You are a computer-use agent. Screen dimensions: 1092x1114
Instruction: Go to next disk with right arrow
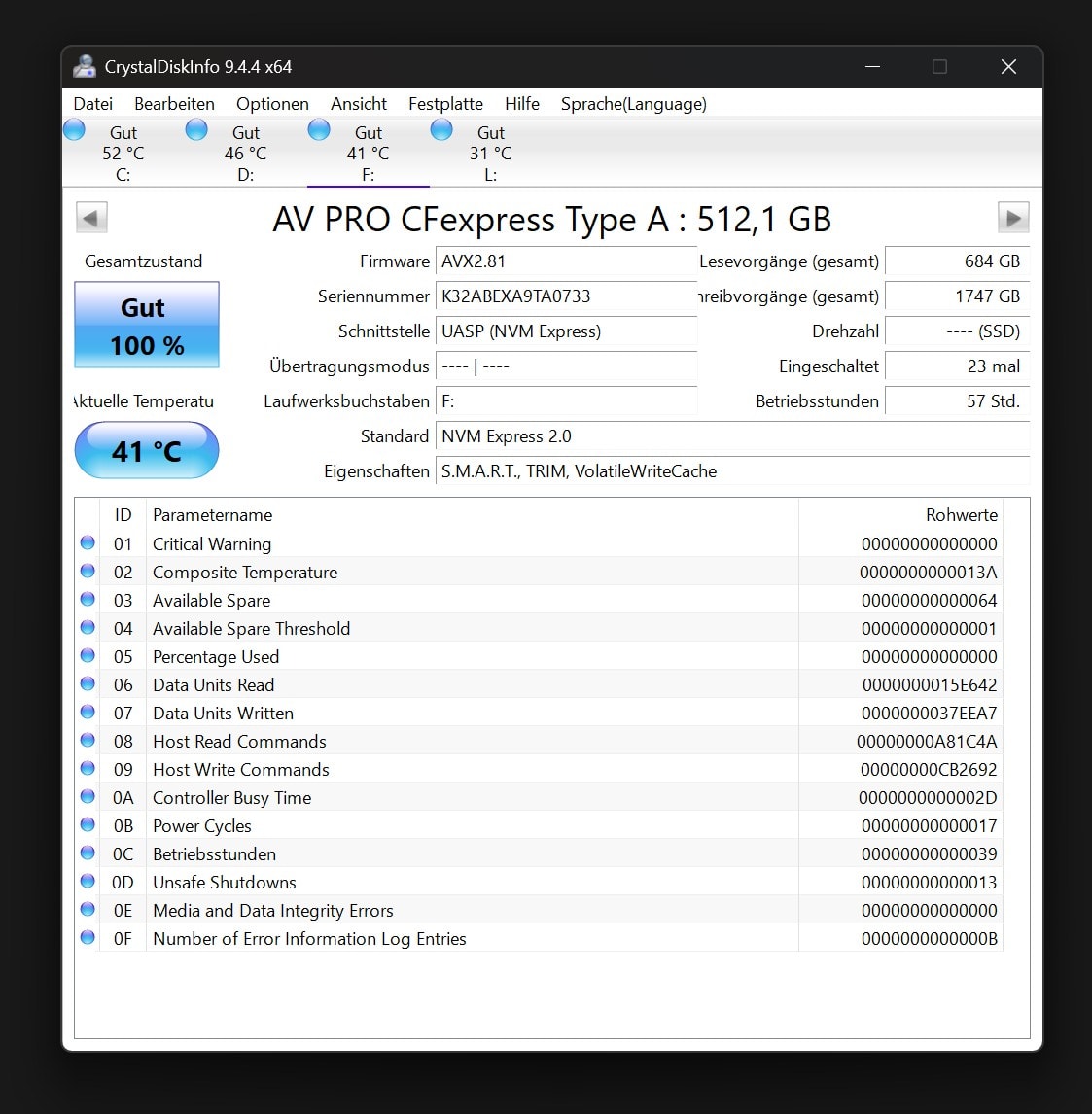pyautogui.click(x=1013, y=218)
